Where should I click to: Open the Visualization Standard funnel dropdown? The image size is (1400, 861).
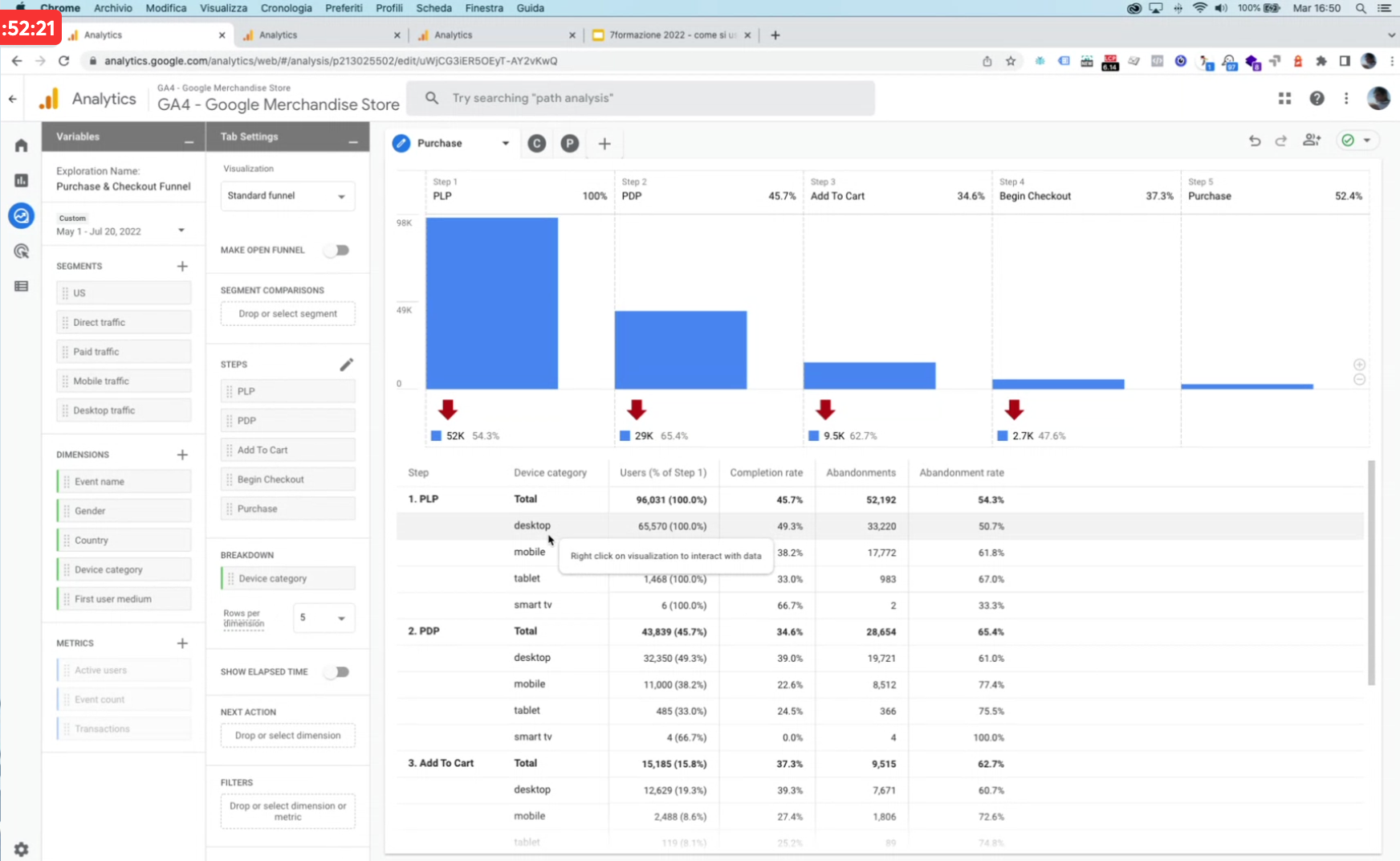pyautogui.click(x=287, y=196)
